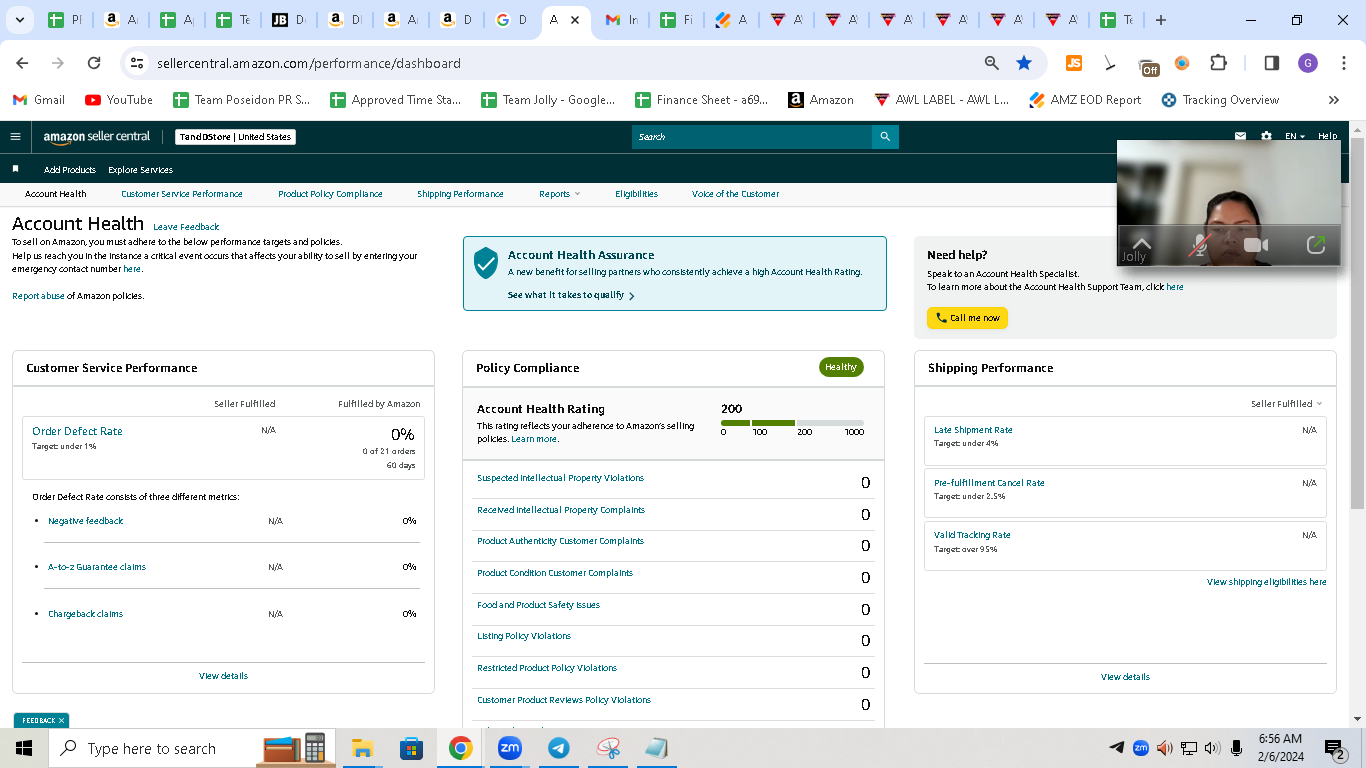Click the share screen icon in Zoom overlay
1366x768 pixels.
[1316, 245]
